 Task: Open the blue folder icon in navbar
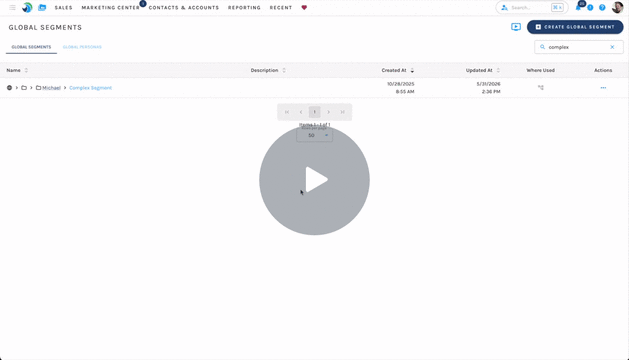[42, 8]
